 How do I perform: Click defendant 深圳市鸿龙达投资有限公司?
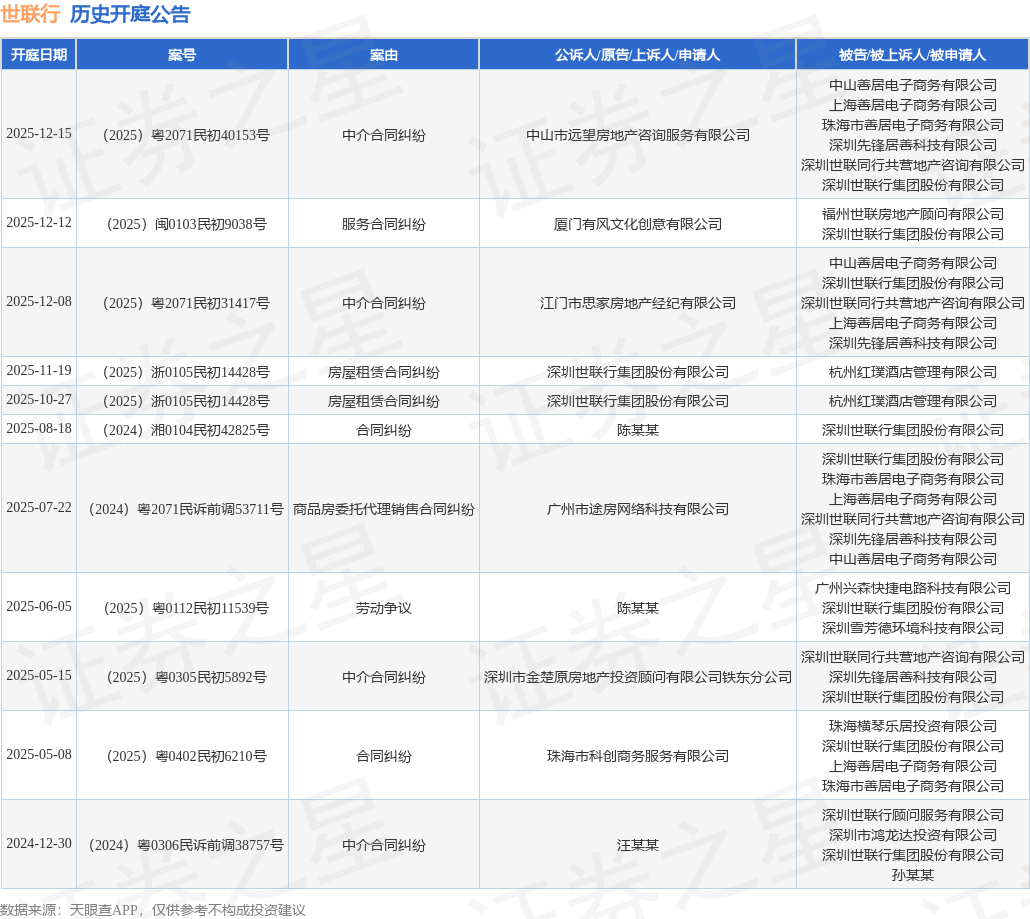click(913, 835)
